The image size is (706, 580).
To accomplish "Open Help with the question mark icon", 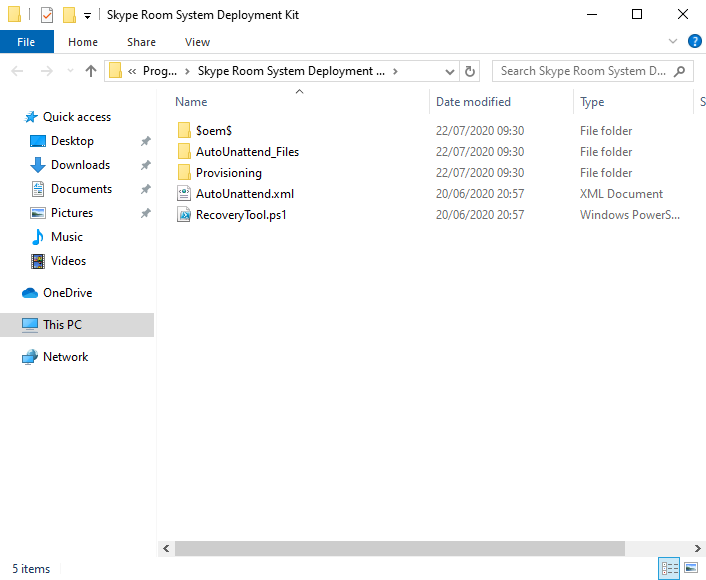I will click(x=695, y=41).
